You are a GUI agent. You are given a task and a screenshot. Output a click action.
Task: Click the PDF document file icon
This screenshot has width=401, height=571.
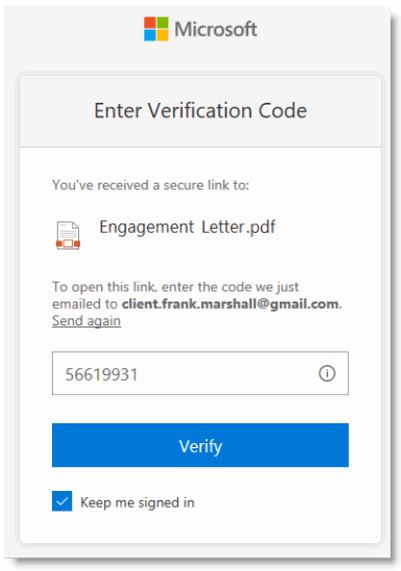[x=68, y=235]
